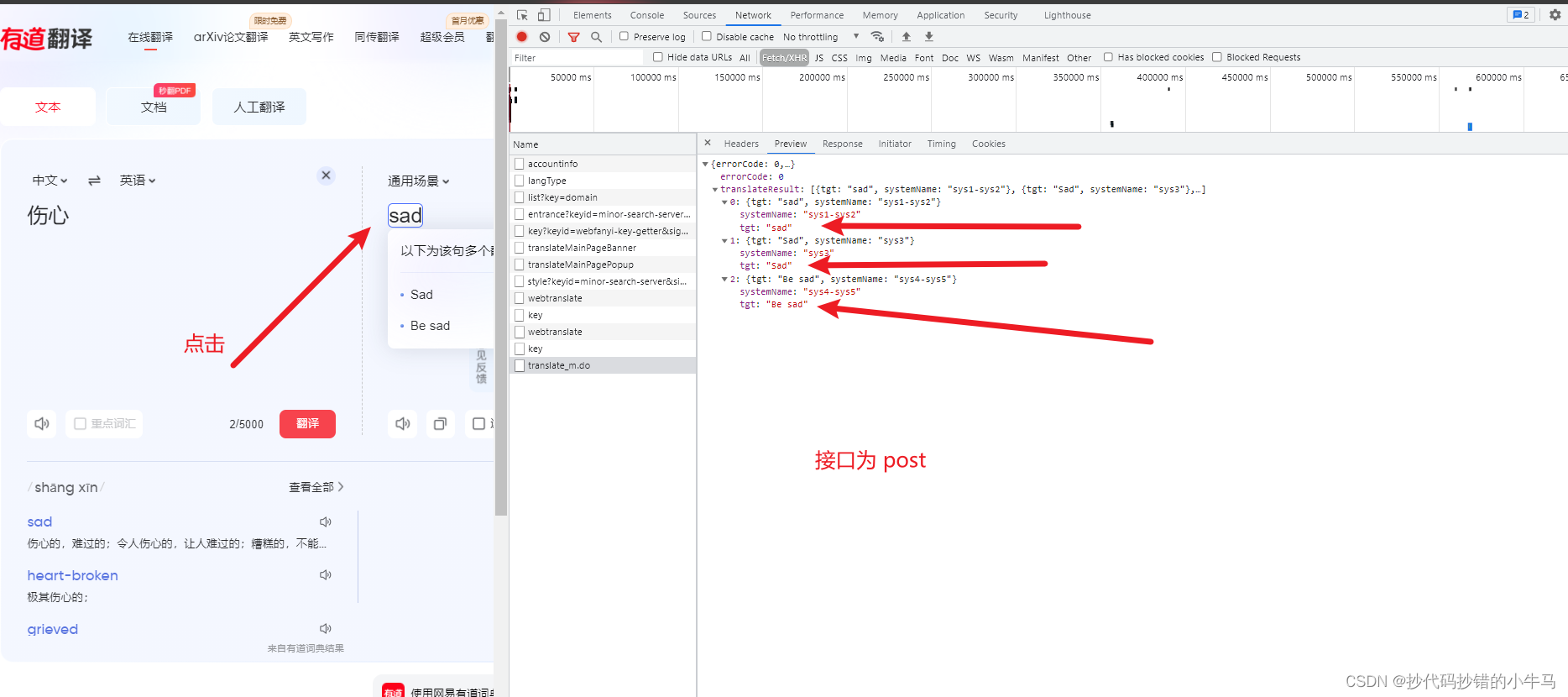The height and width of the screenshot is (697, 1568).
Task: Filter requests by JS type
Action: click(819, 57)
